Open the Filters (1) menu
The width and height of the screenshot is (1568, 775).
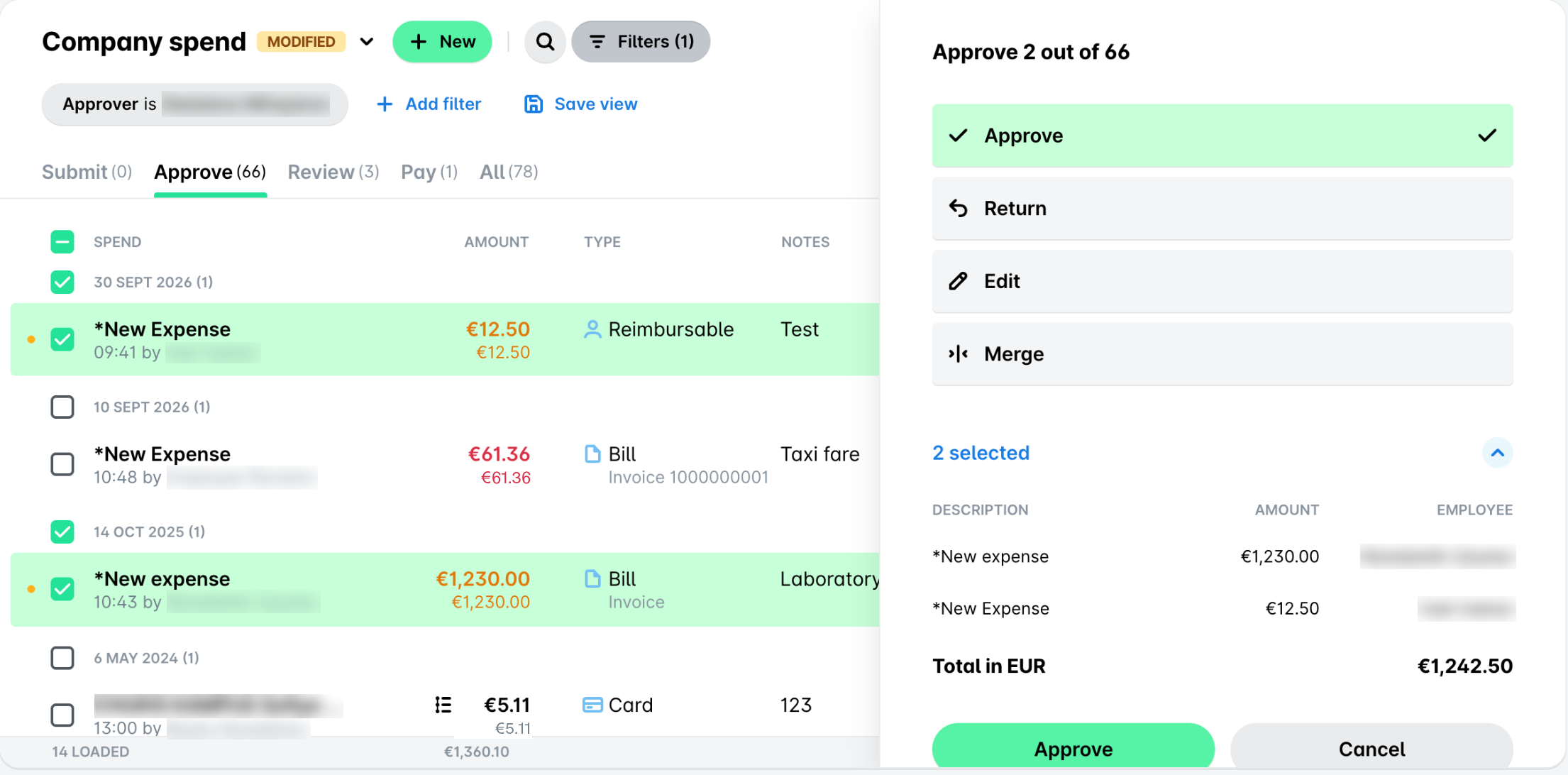(x=641, y=42)
